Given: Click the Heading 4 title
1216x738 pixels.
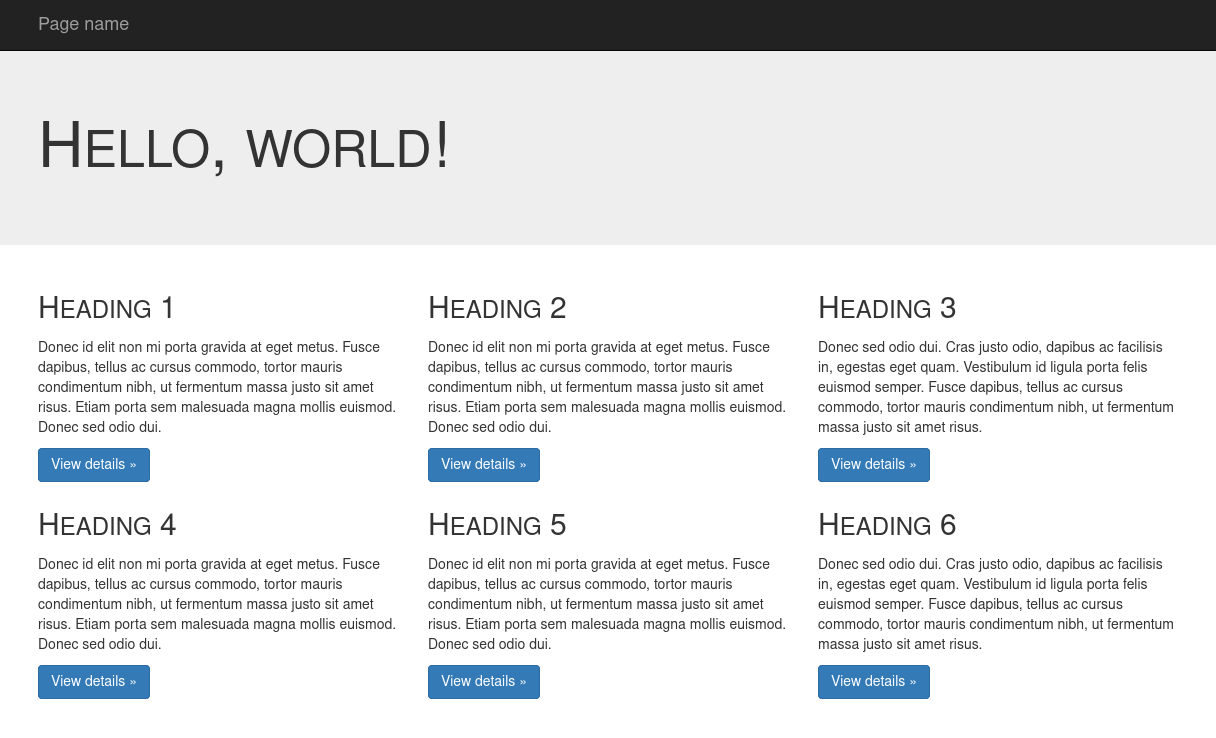Looking at the screenshot, I should pyautogui.click(x=107, y=525).
